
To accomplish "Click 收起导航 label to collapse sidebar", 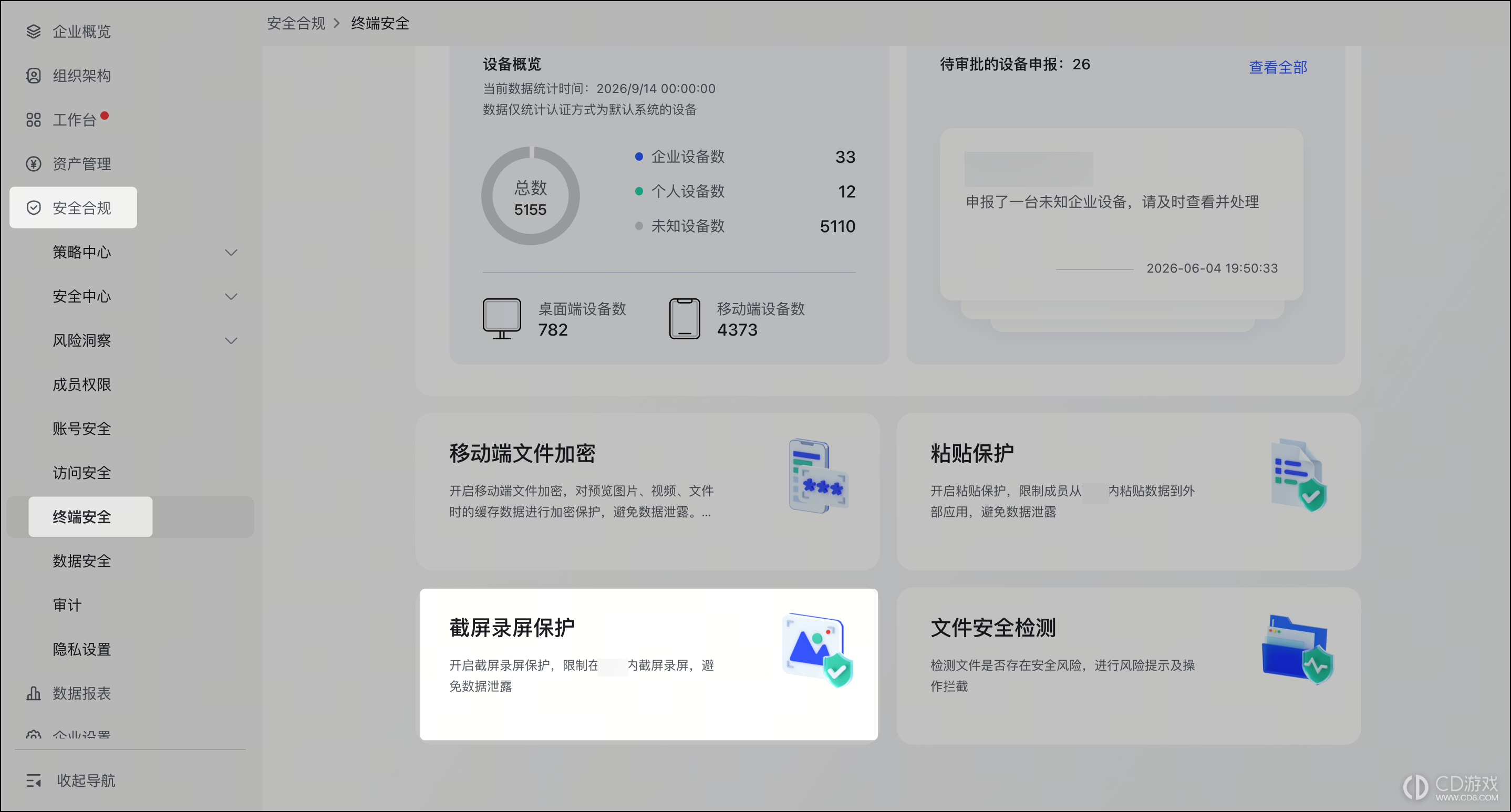I will [86, 780].
